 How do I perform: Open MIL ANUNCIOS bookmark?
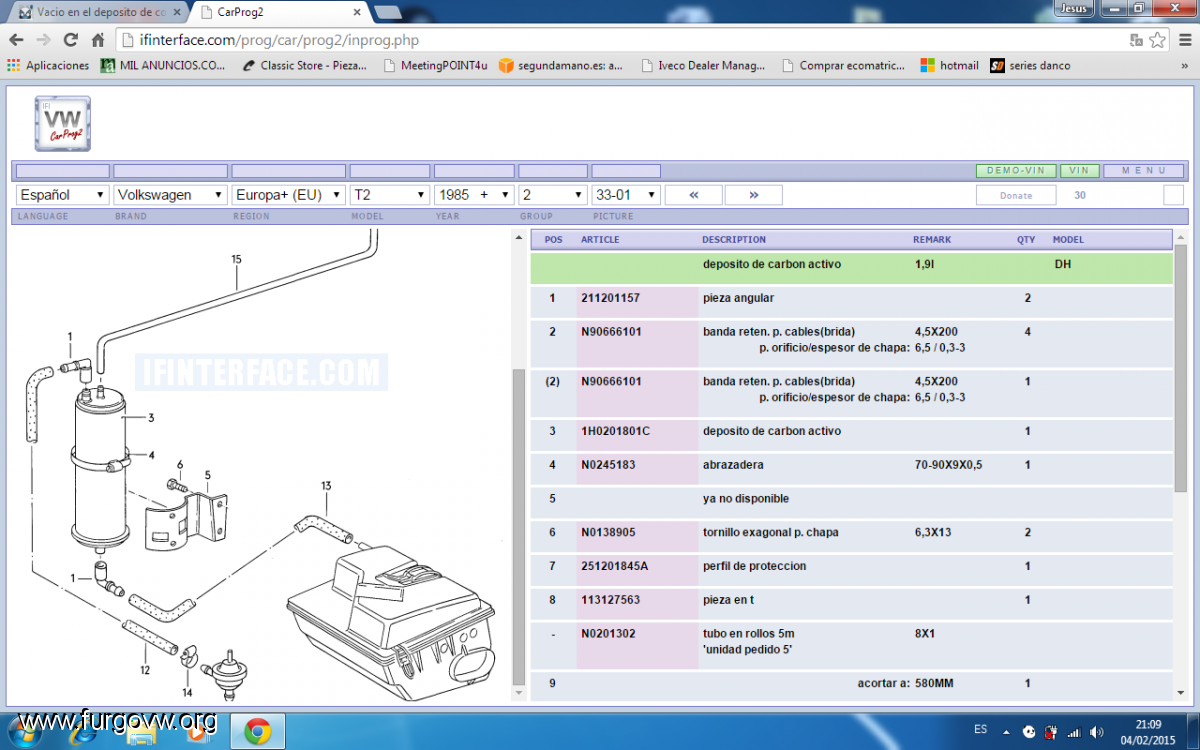(163, 66)
